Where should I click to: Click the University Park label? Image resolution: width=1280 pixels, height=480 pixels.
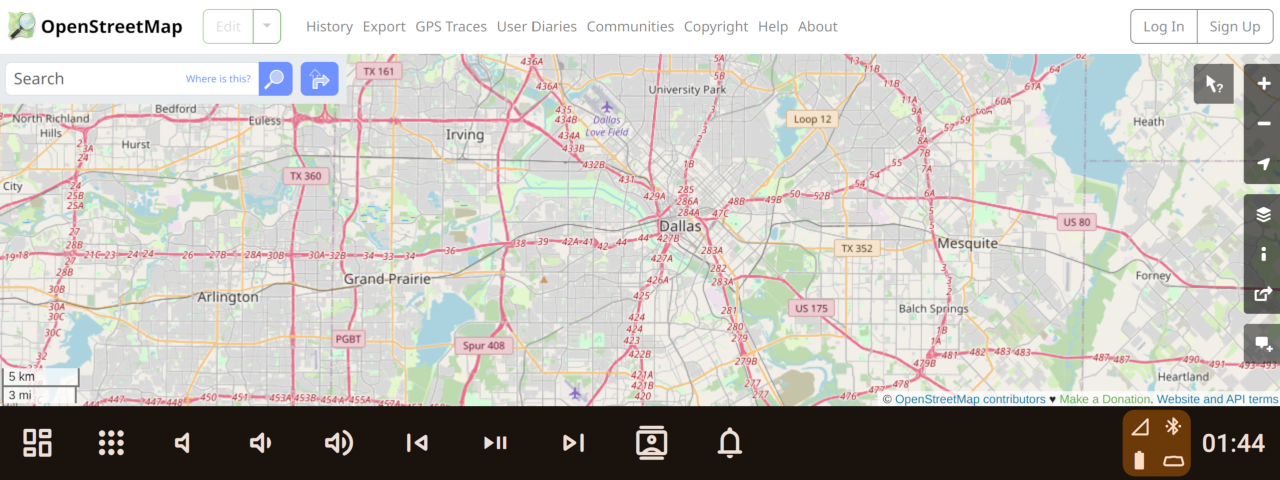(687, 89)
